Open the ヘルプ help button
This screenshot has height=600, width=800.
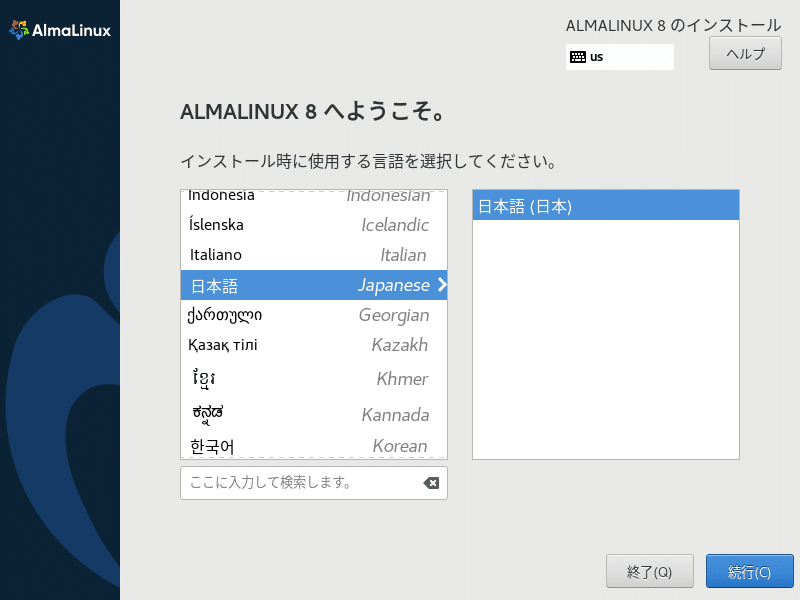point(745,54)
